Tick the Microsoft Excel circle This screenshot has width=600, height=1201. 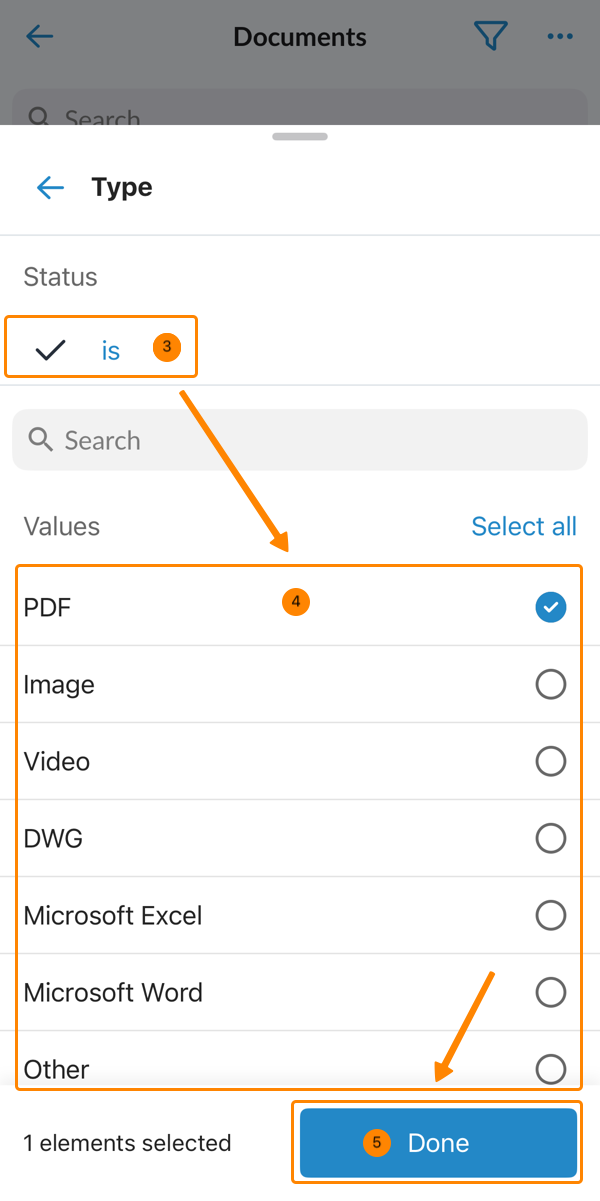coord(550,915)
